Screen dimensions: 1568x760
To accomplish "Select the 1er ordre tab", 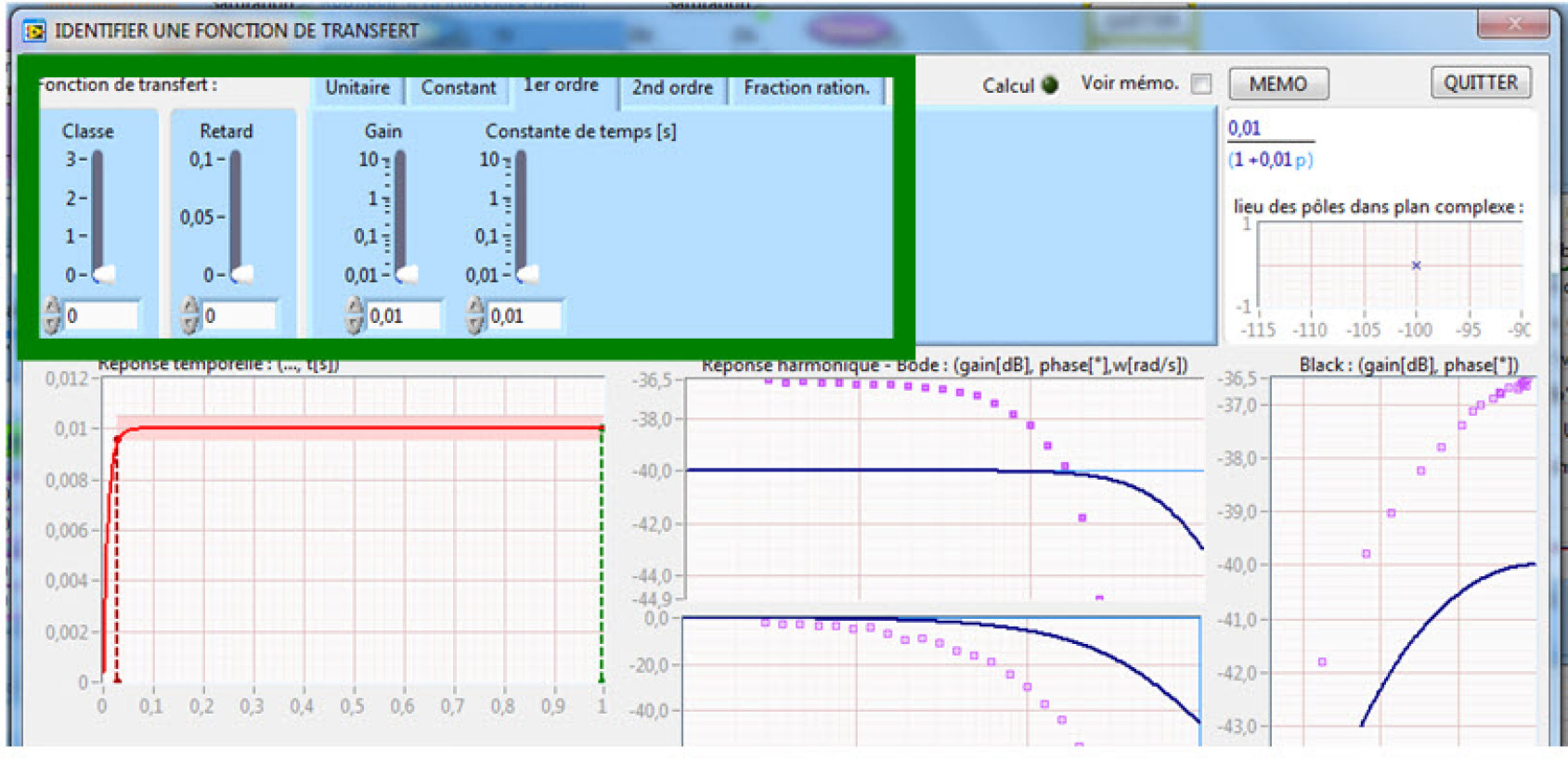I will click(562, 85).
